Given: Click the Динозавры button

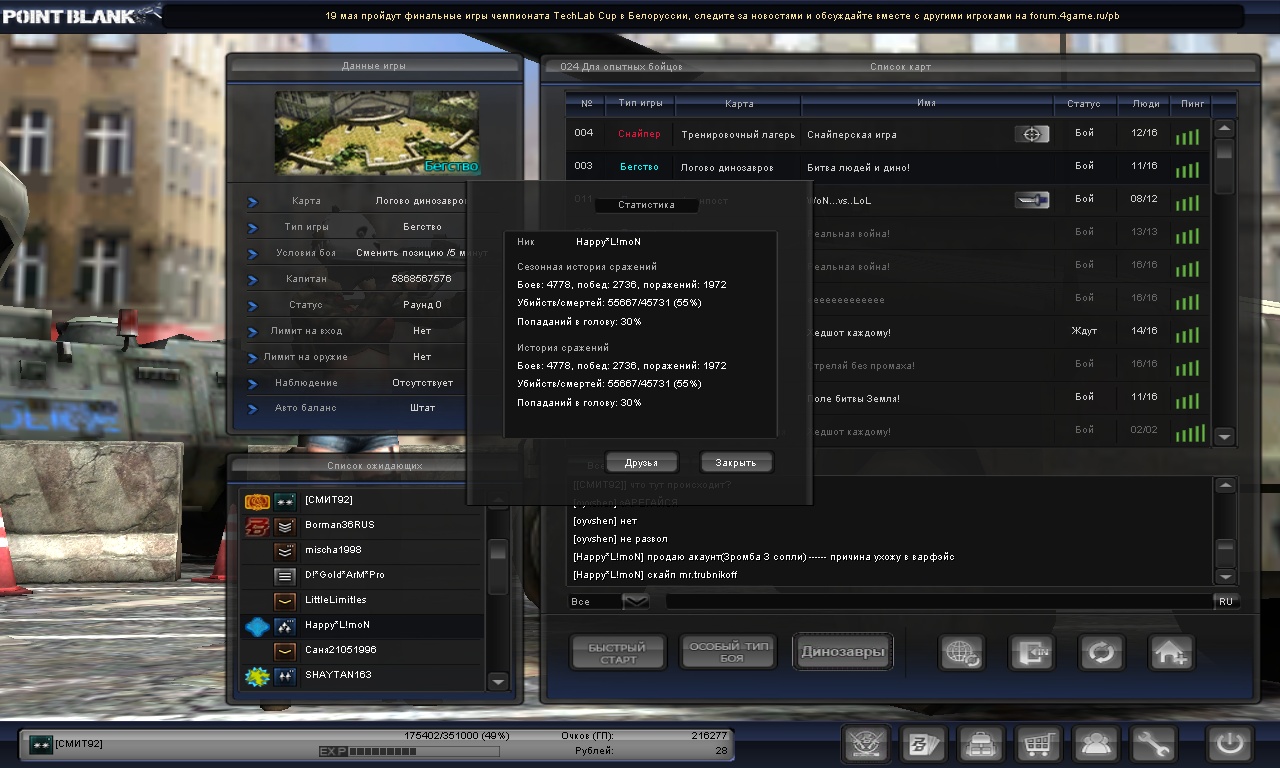Looking at the screenshot, I should (x=843, y=653).
